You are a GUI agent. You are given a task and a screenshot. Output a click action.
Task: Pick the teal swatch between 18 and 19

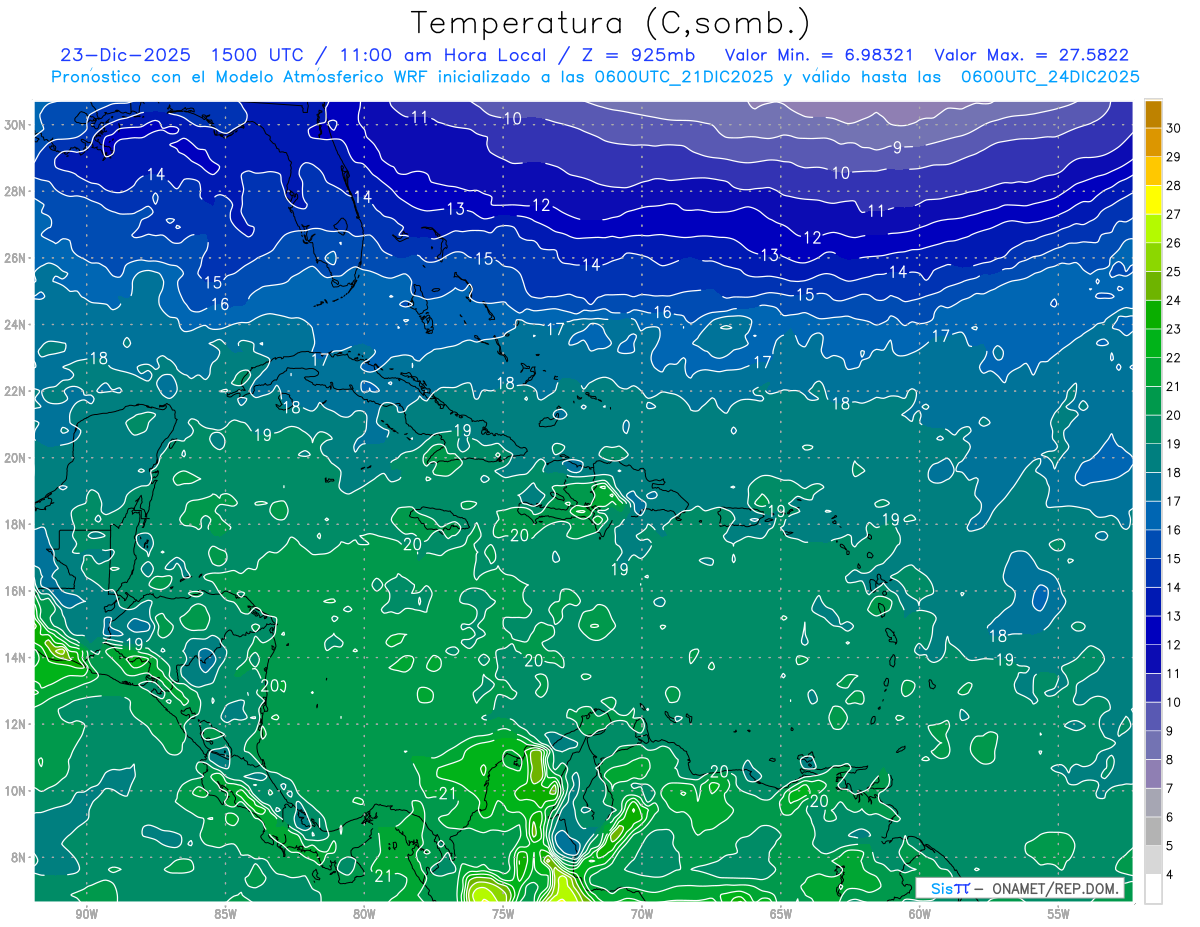click(x=1154, y=459)
